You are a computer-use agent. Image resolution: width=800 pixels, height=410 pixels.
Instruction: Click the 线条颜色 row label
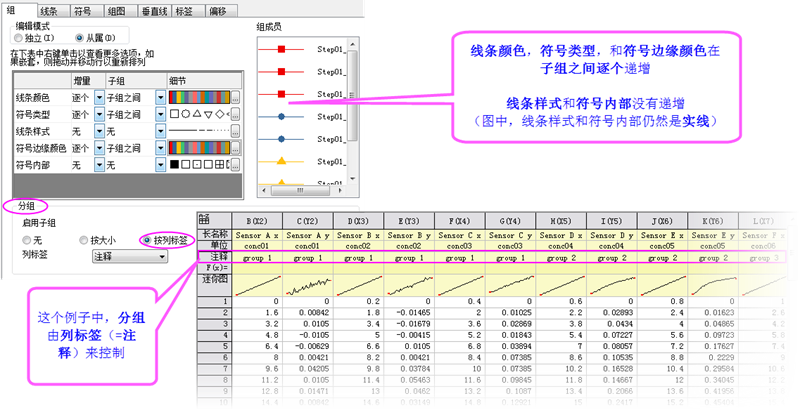(x=33, y=98)
